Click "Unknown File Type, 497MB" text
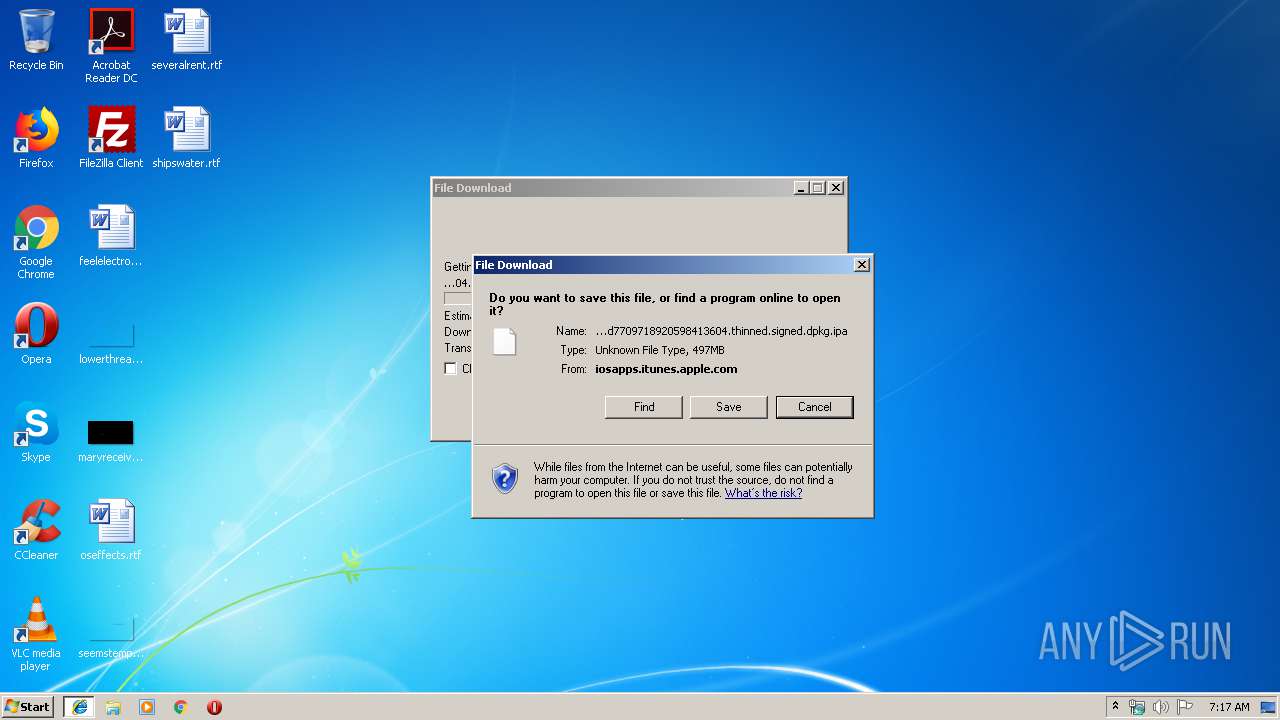Viewport: 1280px width, 720px height. tap(660, 350)
